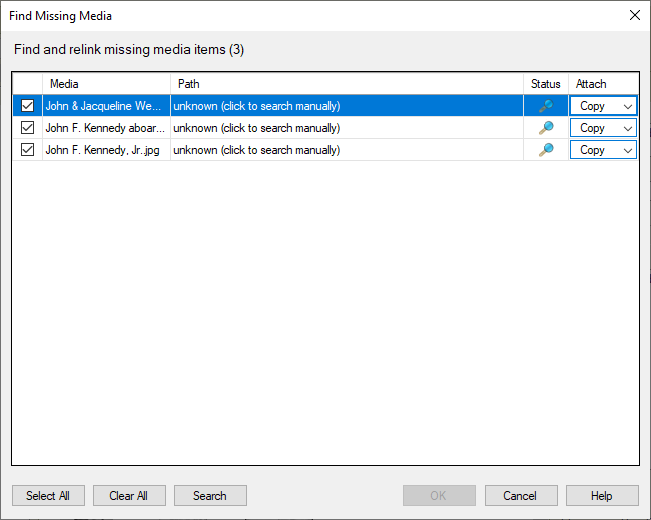Close the Find Missing Media window
Screen dimensions: 651x520
(634, 15)
